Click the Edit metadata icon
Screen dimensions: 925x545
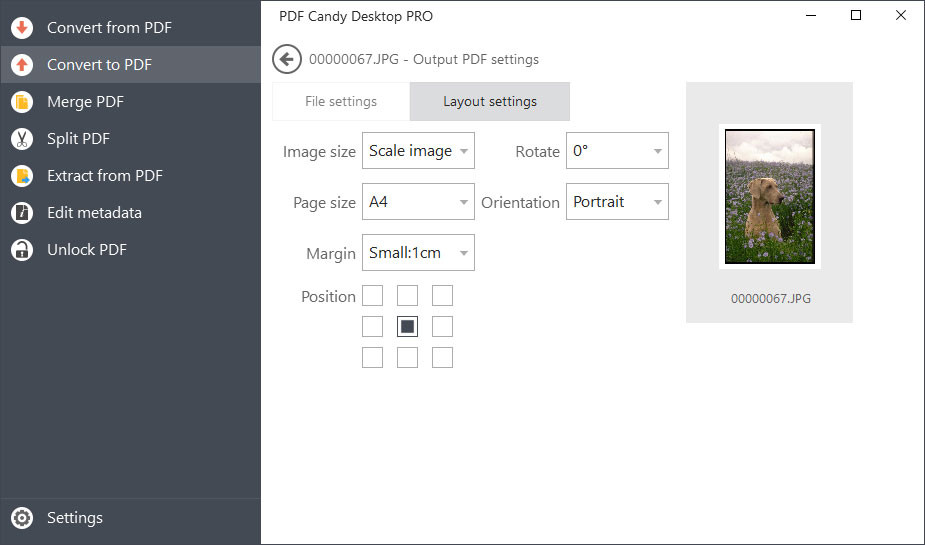[22, 213]
